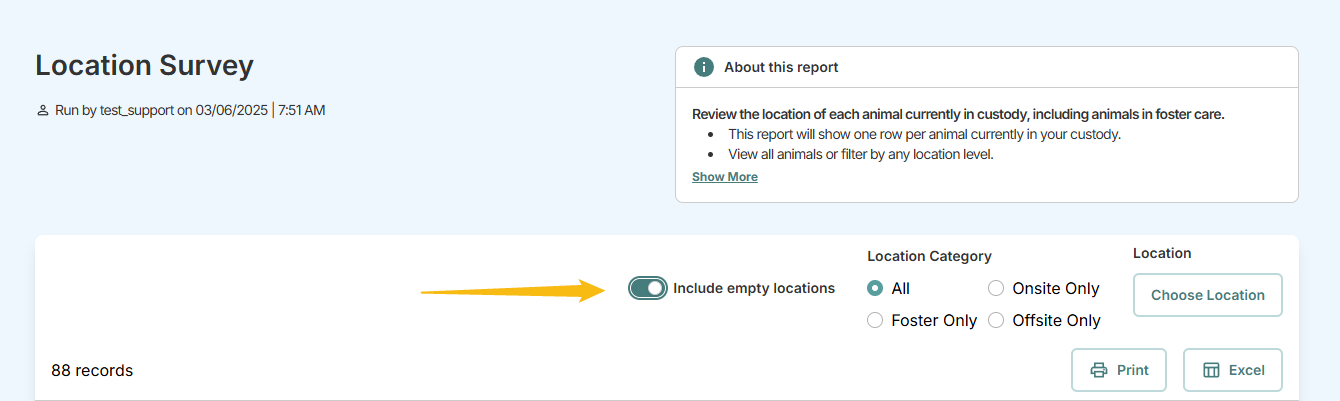Click the Include empty locations label
The width and height of the screenshot is (1340, 401).
pyautogui.click(x=754, y=288)
